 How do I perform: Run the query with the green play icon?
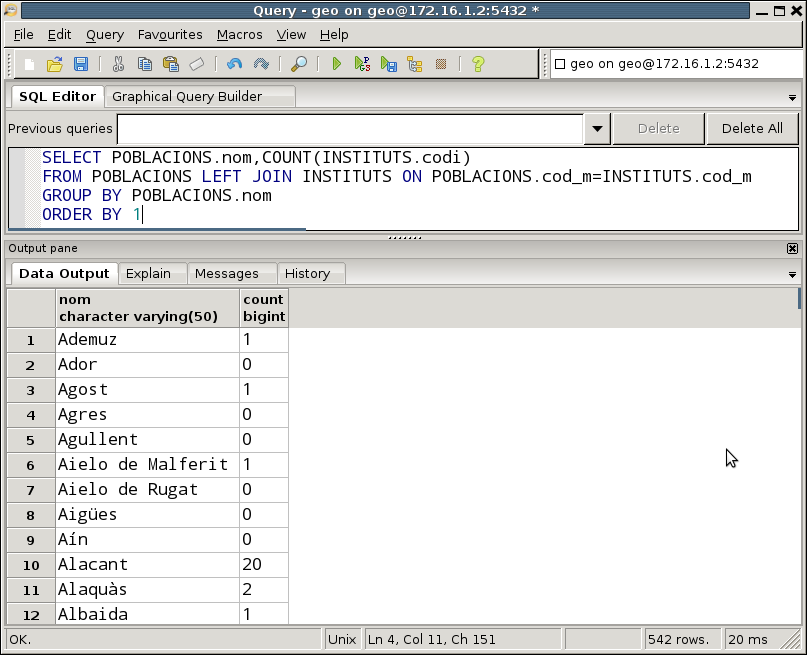tap(337, 64)
